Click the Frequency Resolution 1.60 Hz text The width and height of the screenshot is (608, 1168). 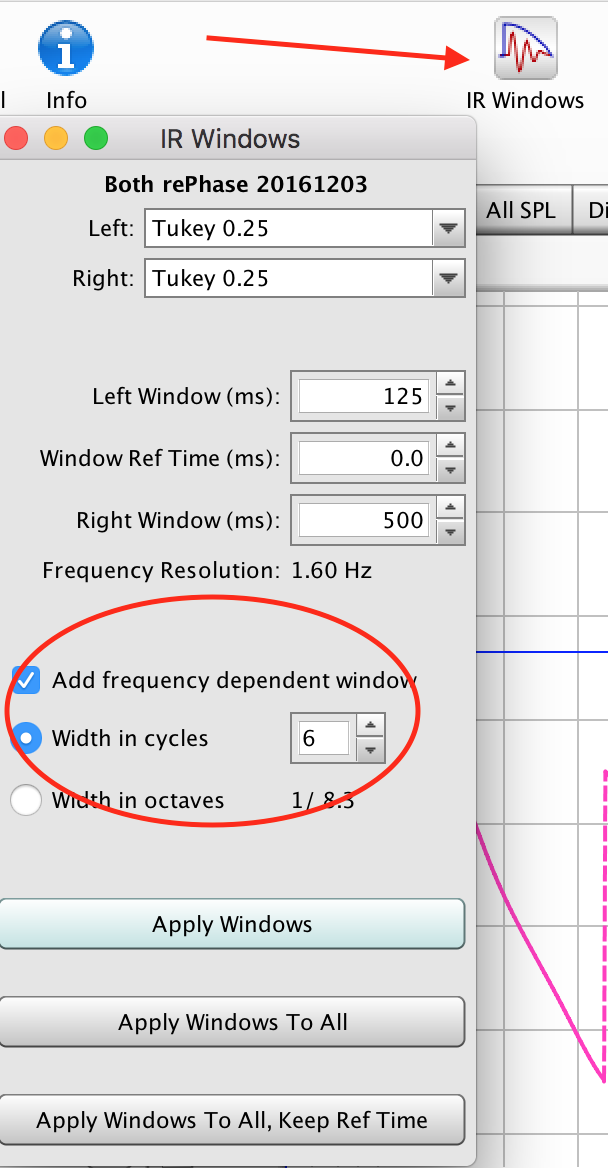[x=207, y=571]
